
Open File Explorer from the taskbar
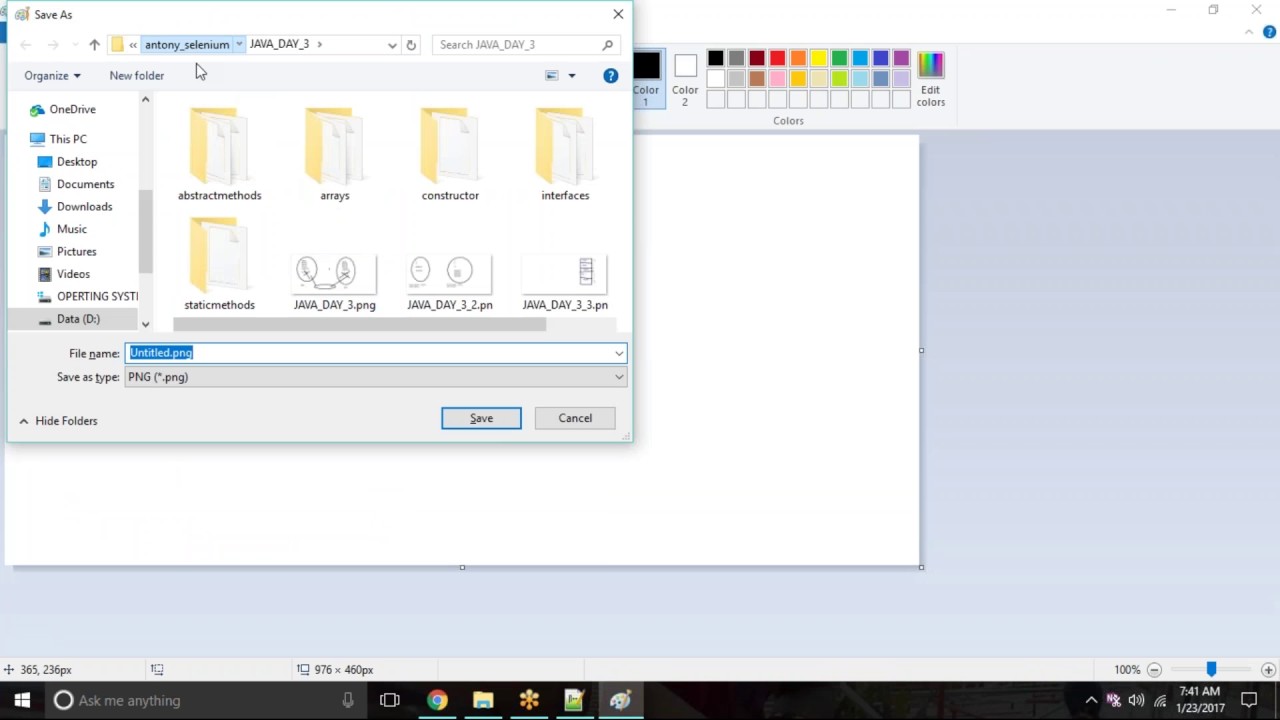click(x=483, y=700)
